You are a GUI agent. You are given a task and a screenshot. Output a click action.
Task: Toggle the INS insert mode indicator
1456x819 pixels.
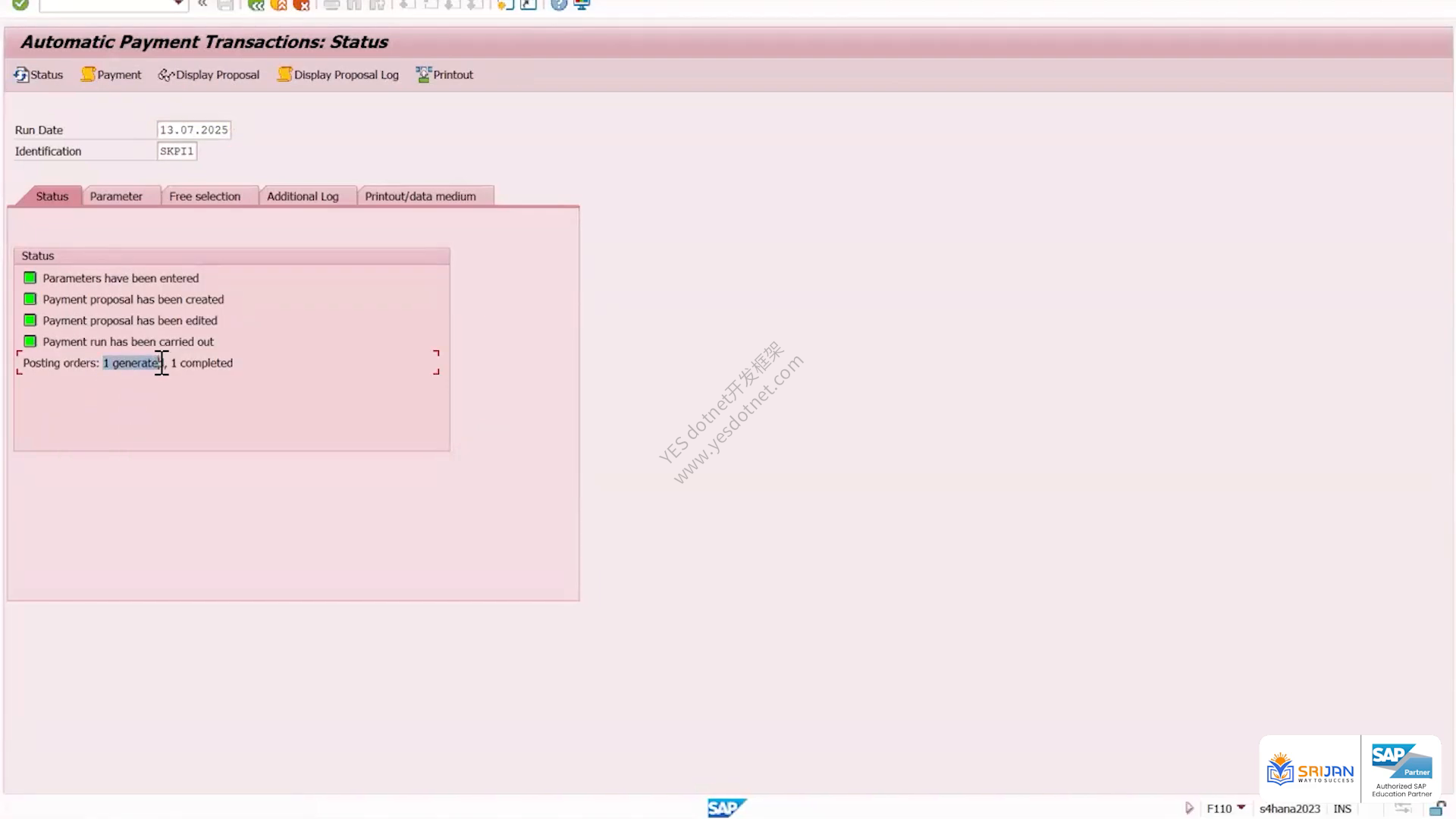(1342, 808)
